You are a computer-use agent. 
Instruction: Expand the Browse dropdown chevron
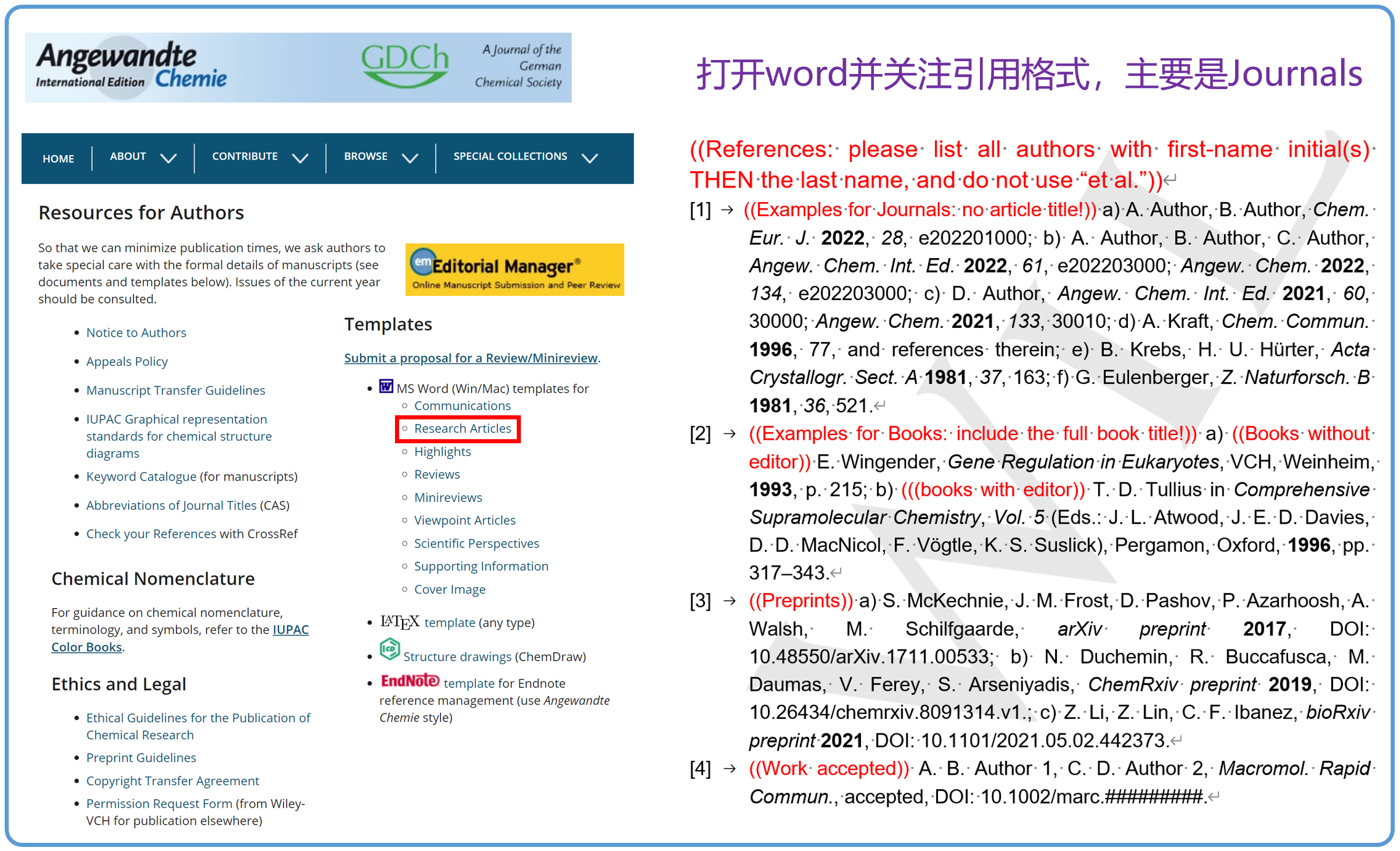pos(410,158)
